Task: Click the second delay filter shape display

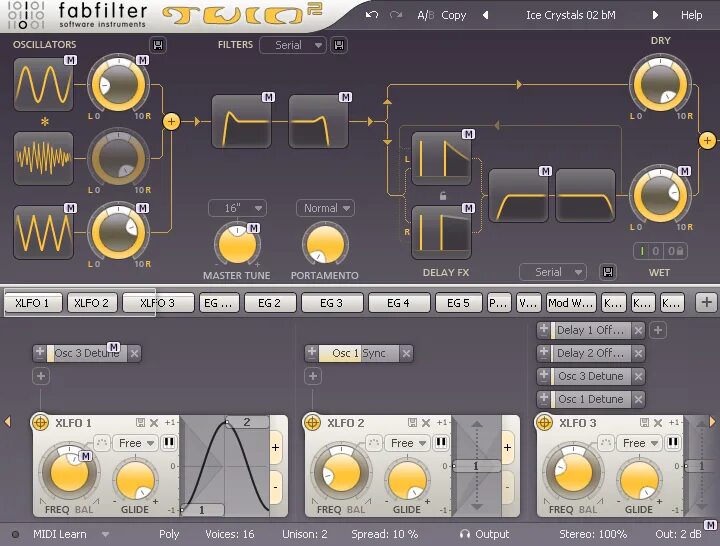Action: point(585,196)
